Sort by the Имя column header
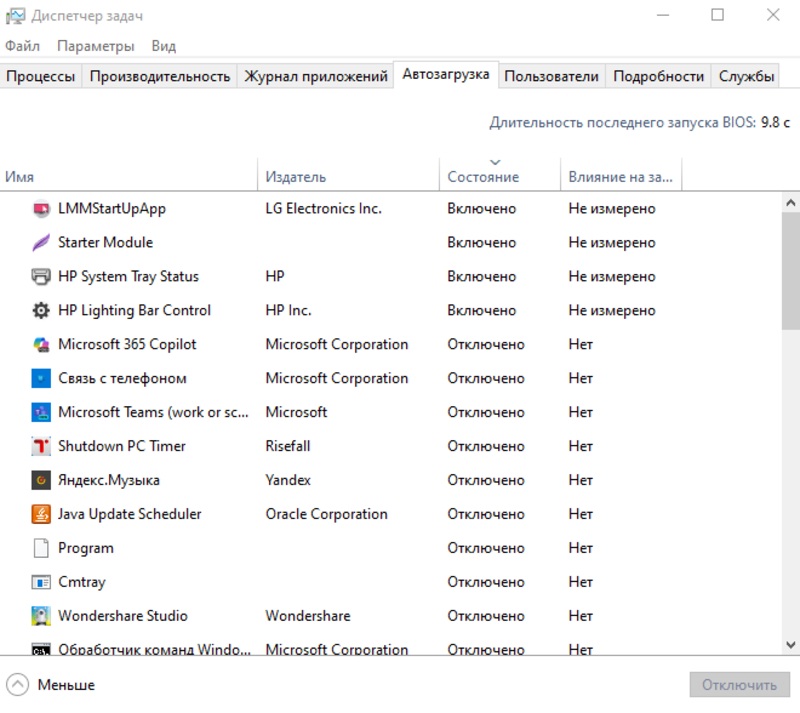The height and width of the screenshot is (713, 800). pos(20,177)
